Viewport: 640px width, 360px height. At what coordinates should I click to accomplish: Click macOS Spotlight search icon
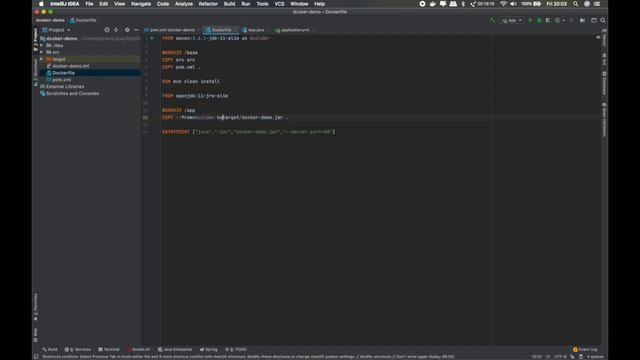pos(576,4)
